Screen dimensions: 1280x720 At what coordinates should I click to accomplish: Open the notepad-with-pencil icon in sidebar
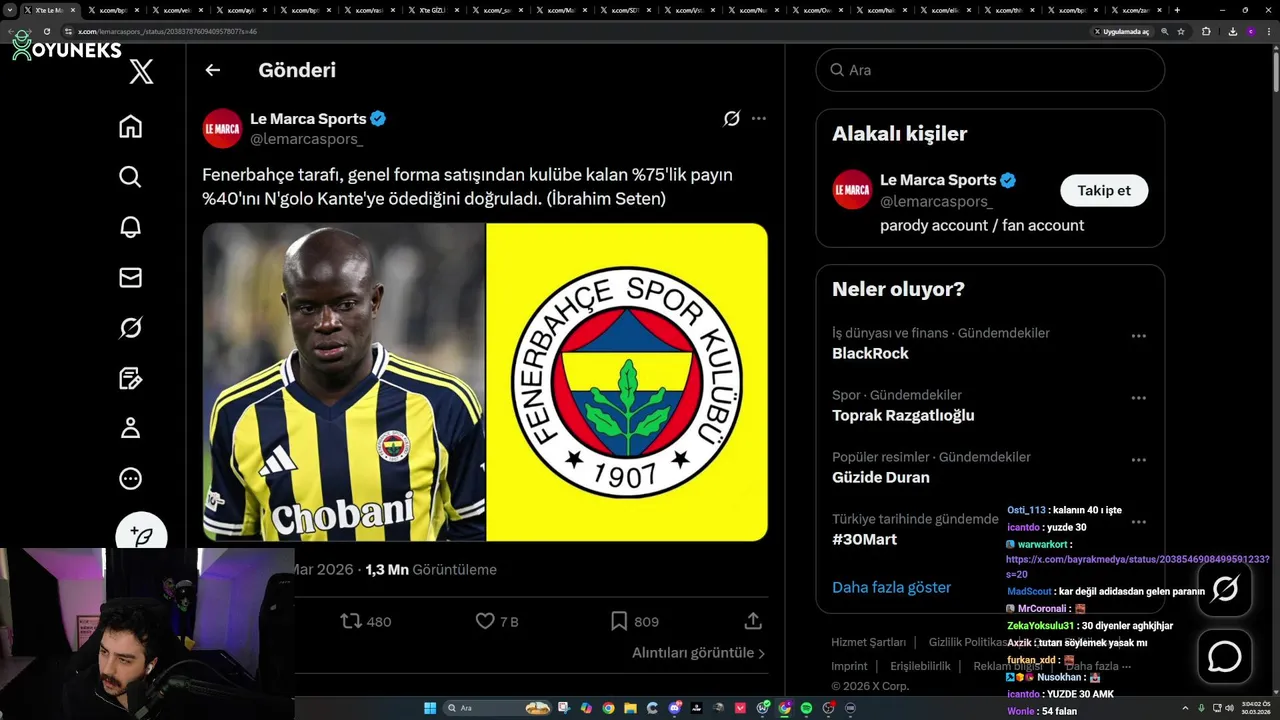pyautogui.click(x=130, y=378)
